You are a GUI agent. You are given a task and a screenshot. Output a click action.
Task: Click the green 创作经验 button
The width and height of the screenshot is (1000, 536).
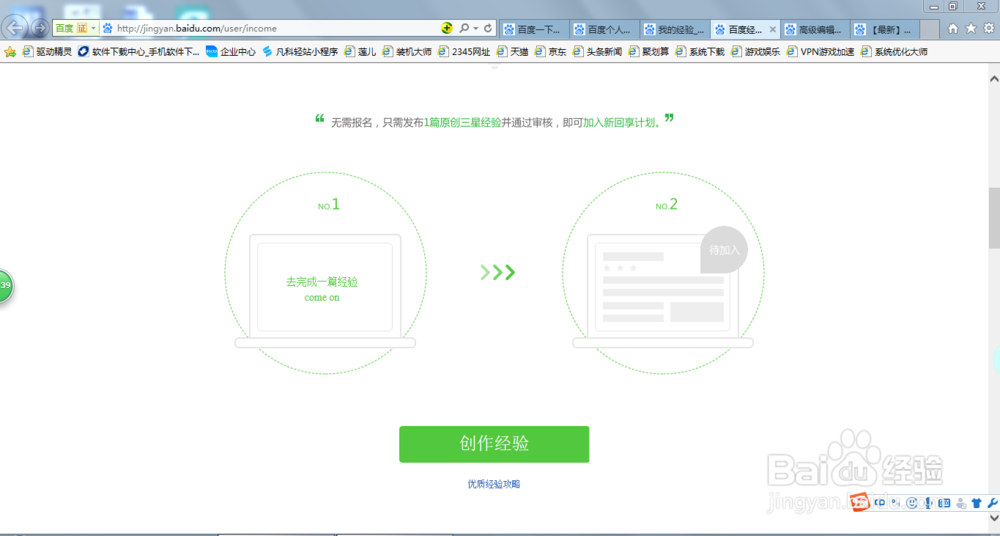coord(494,444)
